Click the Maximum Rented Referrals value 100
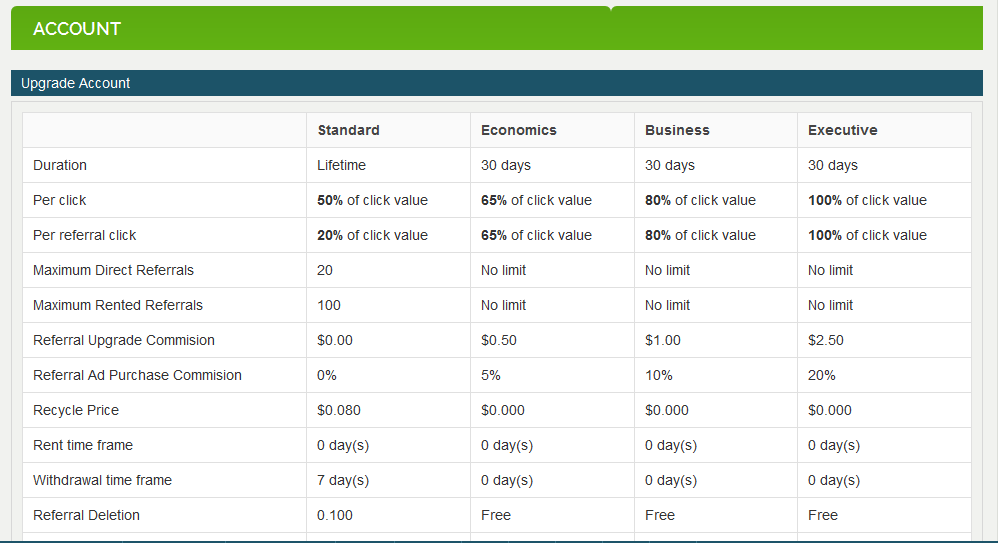 coord(329,305)
